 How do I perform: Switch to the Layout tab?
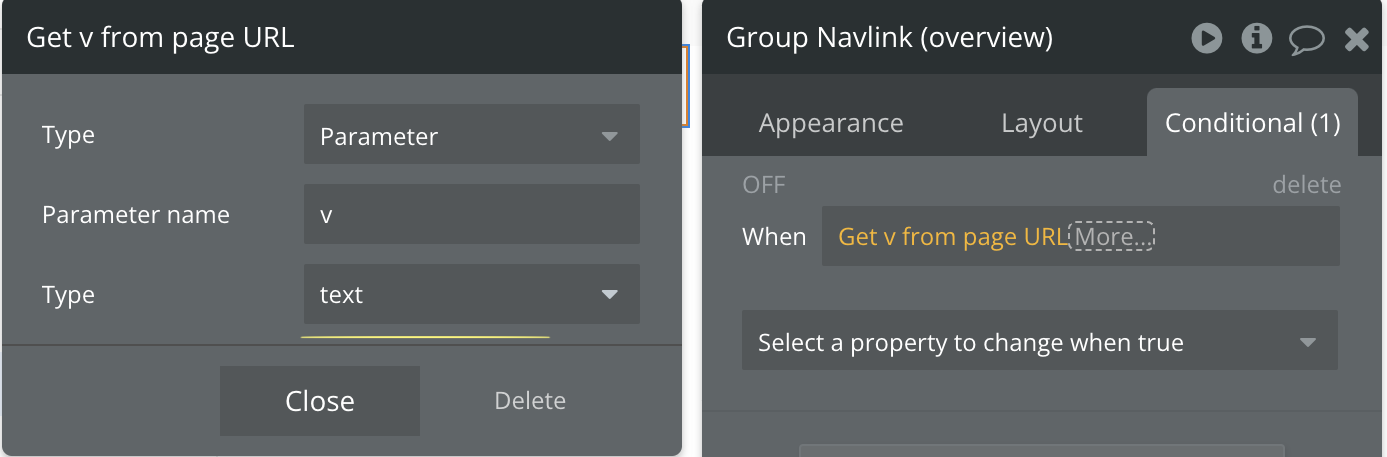1042,123
